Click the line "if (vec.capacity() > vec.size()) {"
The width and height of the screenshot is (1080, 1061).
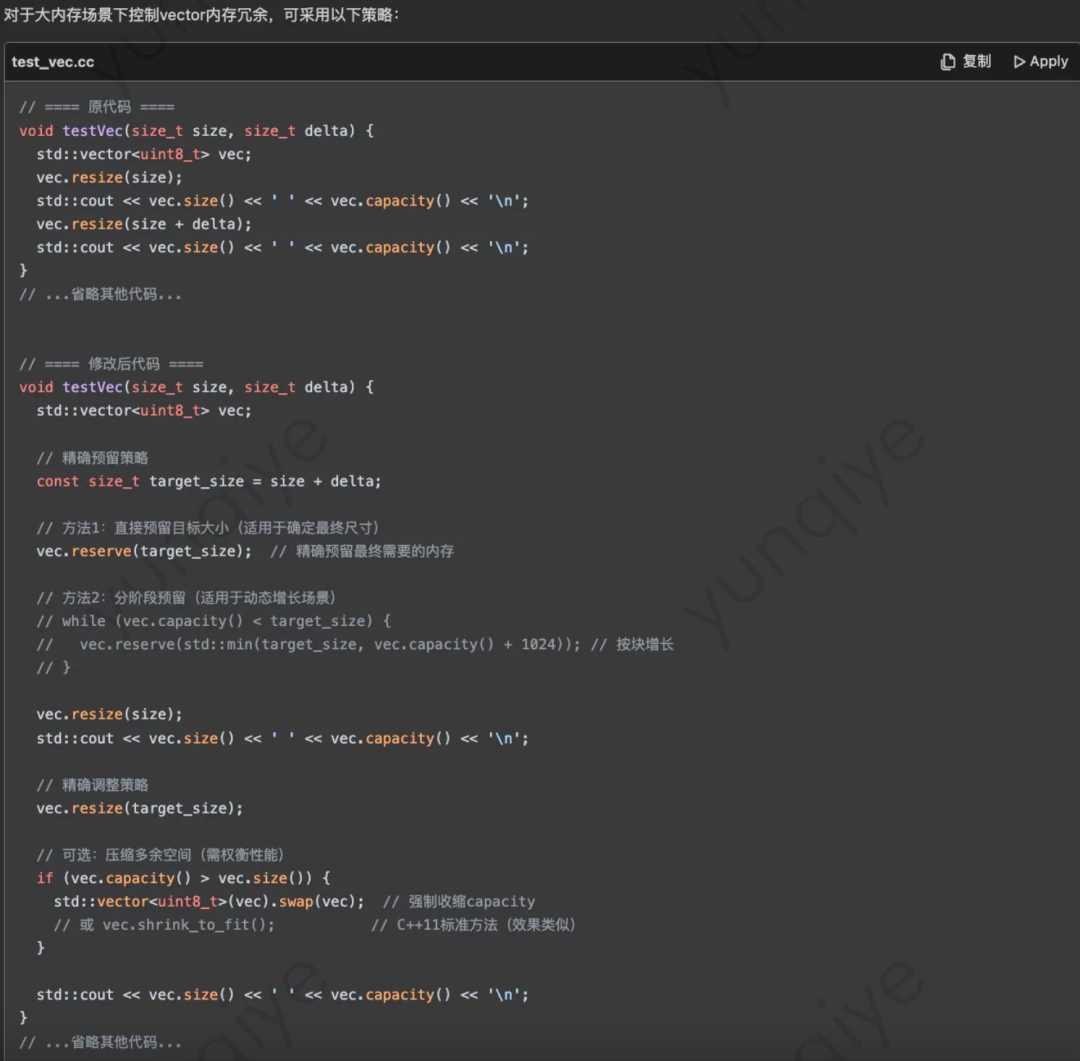click(183, 878)
